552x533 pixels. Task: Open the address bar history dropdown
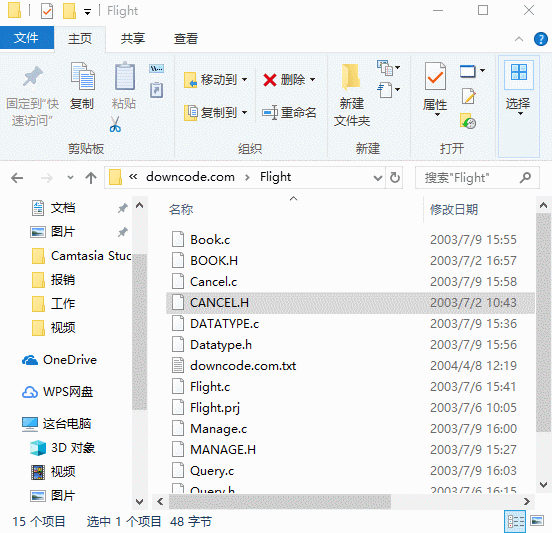377,177
